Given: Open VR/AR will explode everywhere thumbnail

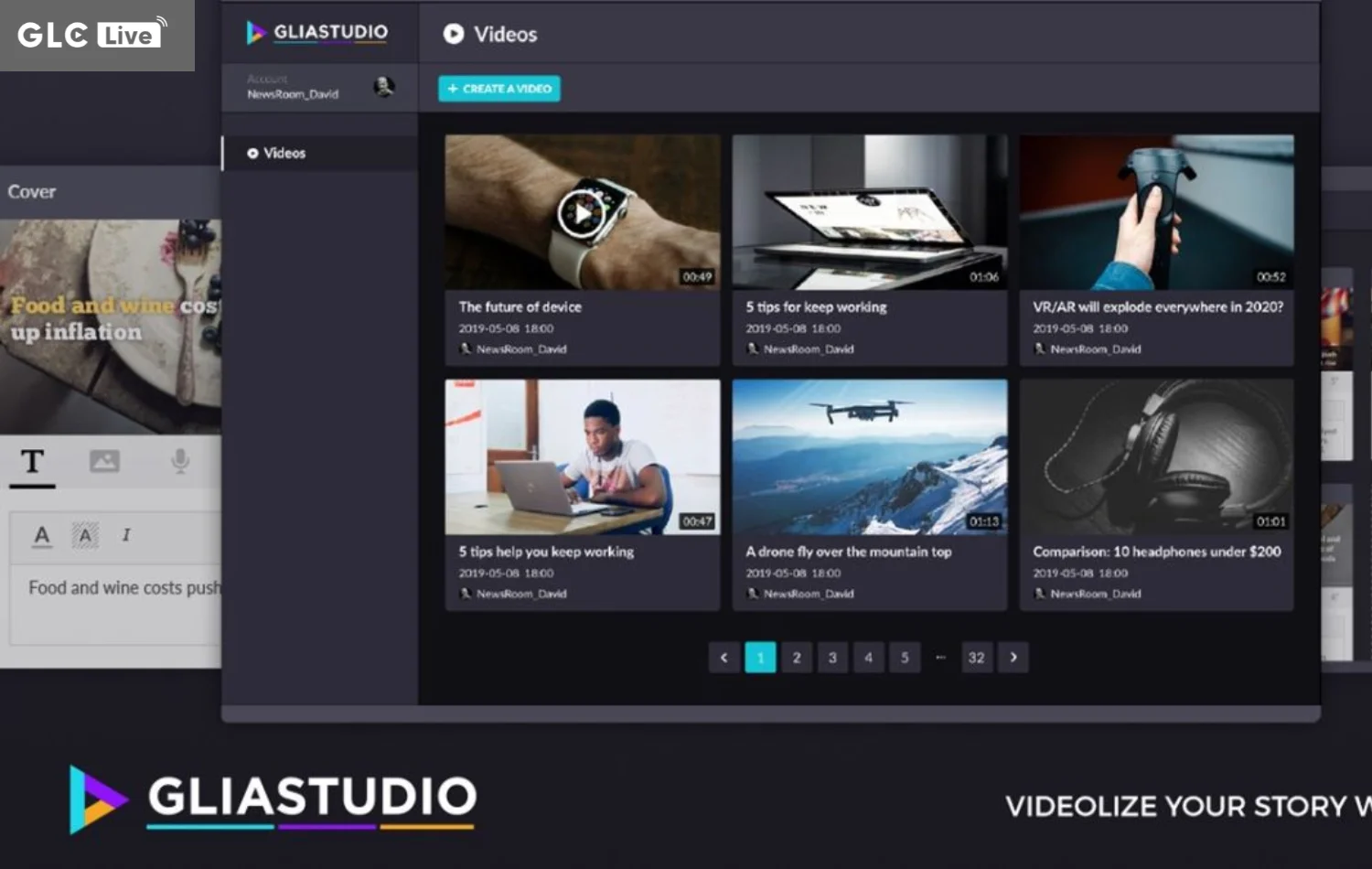Looking at the screenshot, I should [x=1157, y=212].
